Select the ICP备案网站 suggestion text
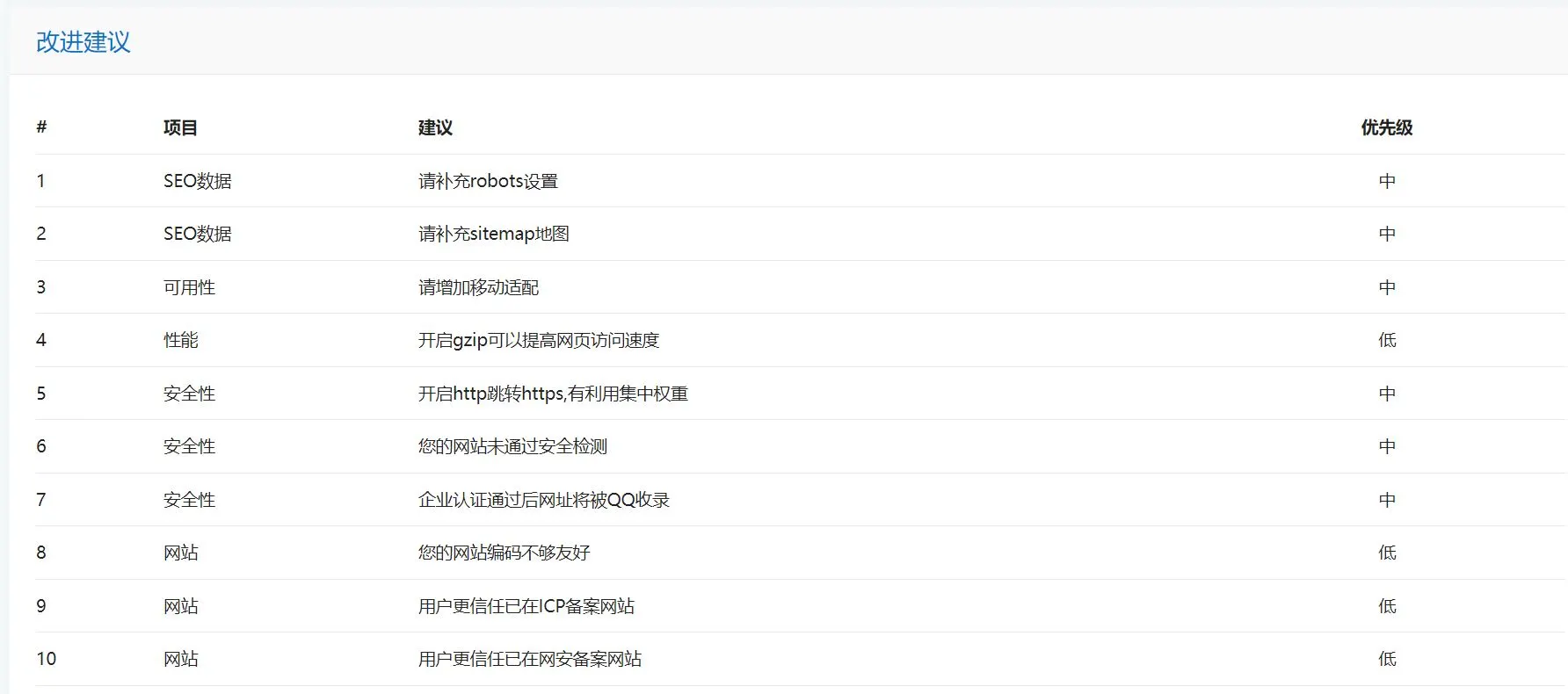The image size is (1568, 694). point(526,606)
